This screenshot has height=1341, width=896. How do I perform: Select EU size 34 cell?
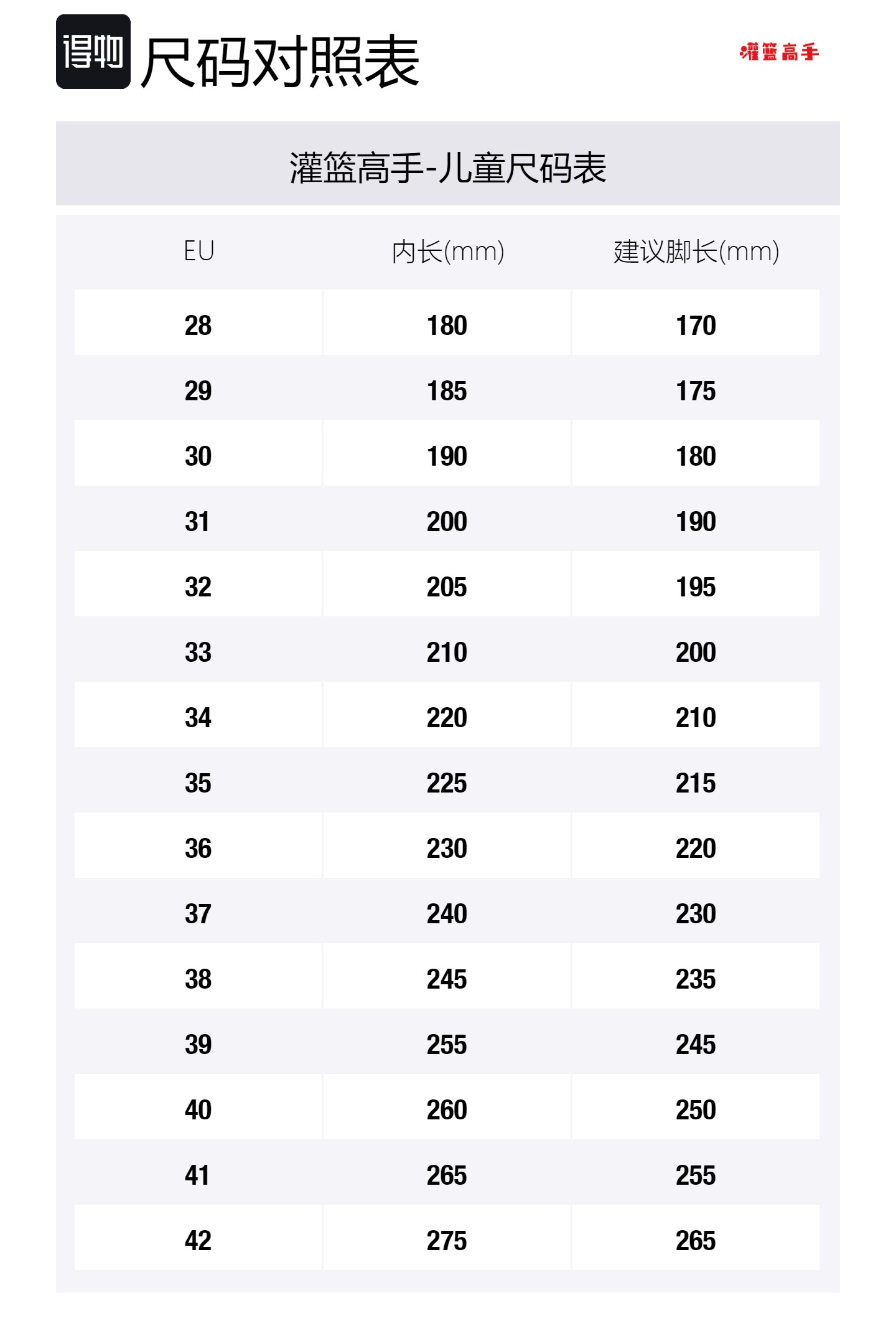(198, 717)
